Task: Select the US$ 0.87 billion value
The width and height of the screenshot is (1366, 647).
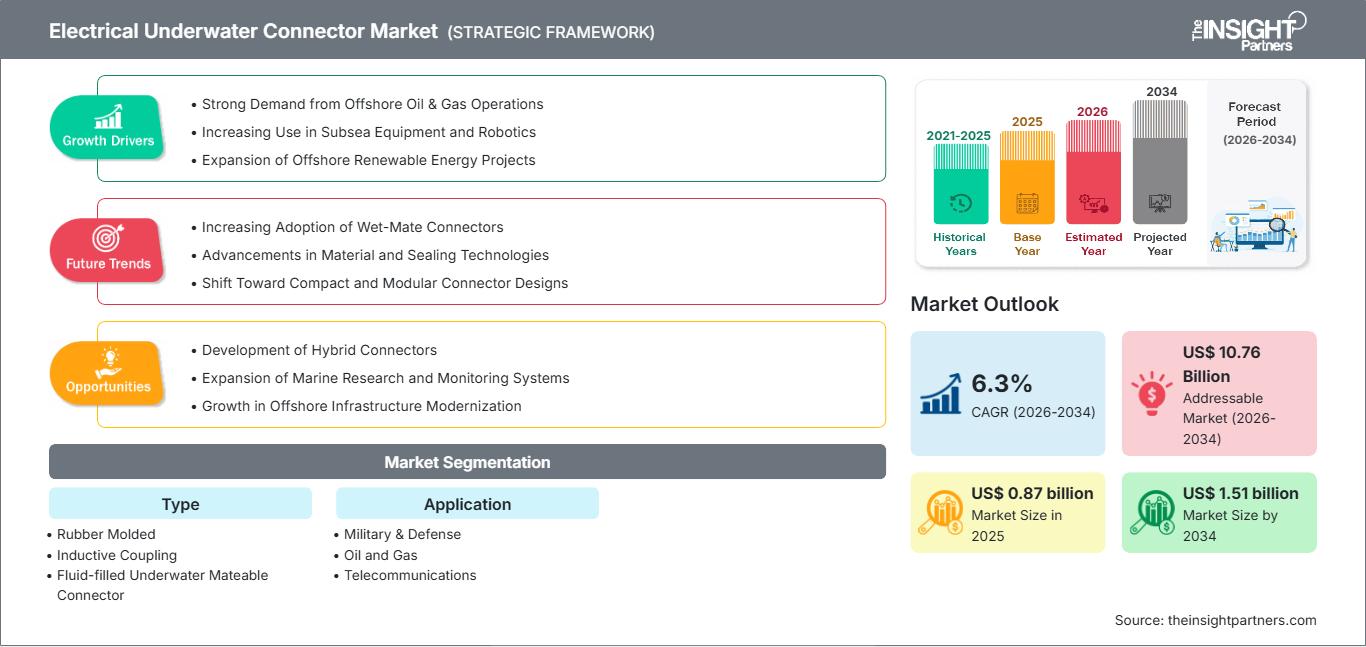Action: [1032, 493]
